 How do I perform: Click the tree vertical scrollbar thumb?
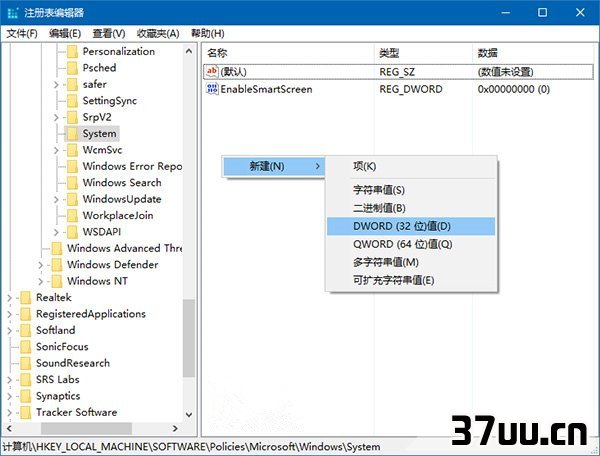189,338
